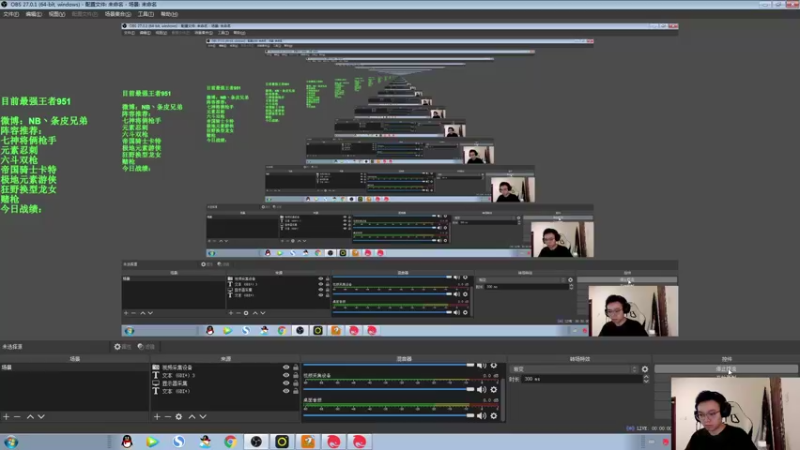This screenshot has width=800, height=450.
Task: Move source up in the main Sources dock toolbar
Action: 192,417
